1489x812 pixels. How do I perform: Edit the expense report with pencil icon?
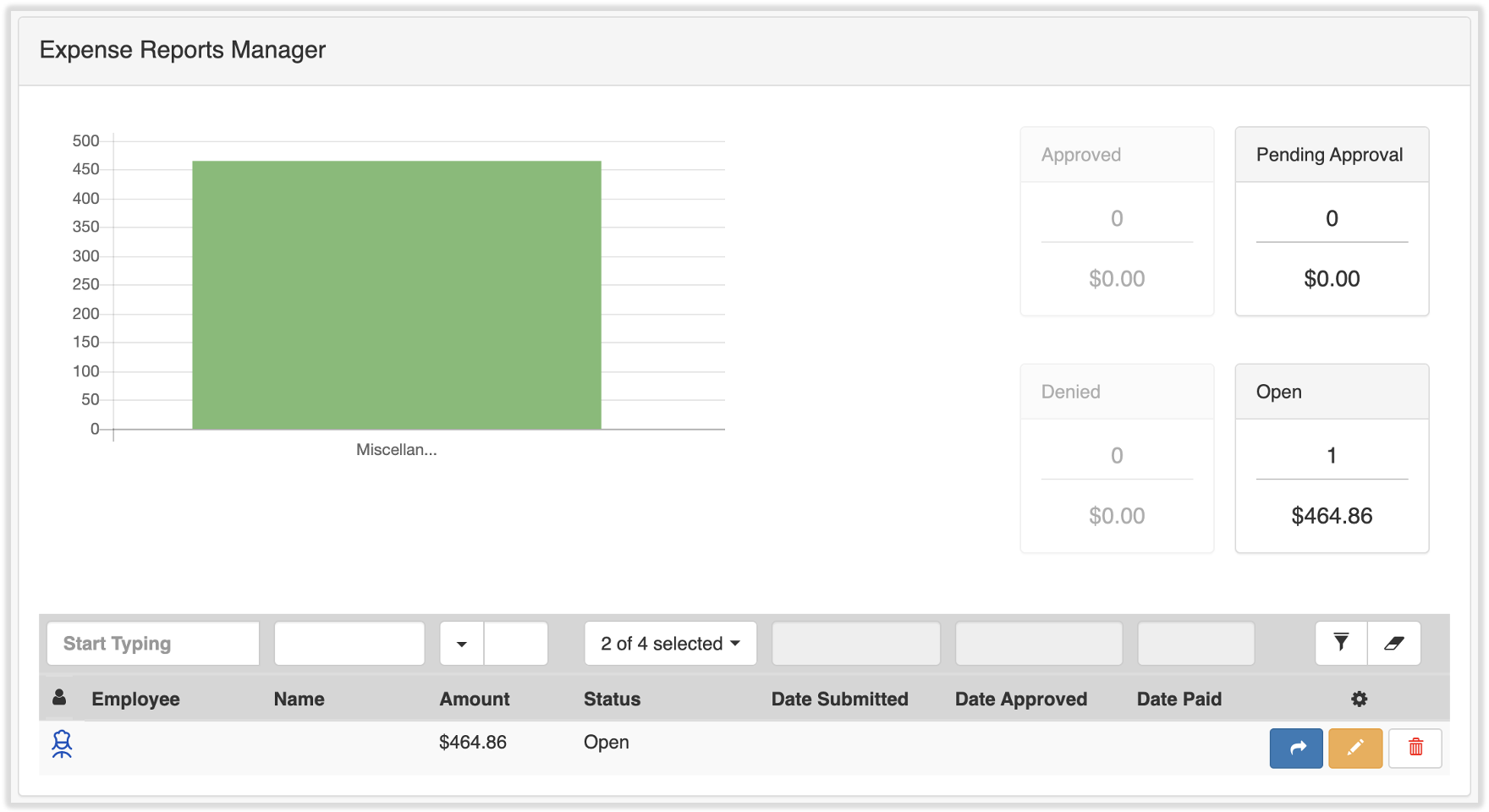pos(1355,748)
